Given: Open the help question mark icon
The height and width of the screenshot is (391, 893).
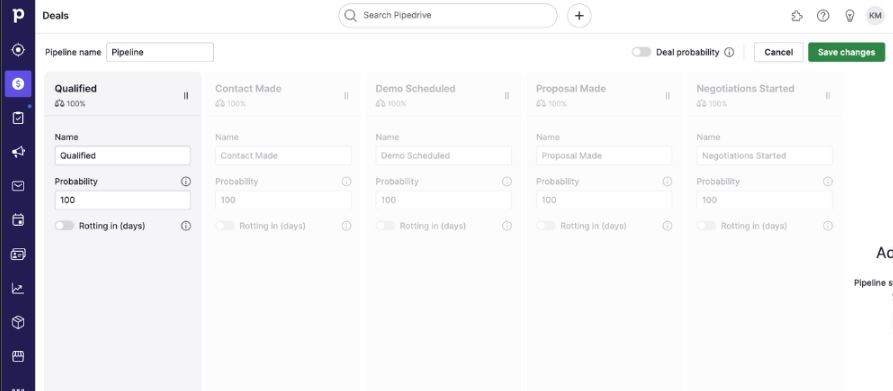Looking at the screenshot, I should 823,16.
